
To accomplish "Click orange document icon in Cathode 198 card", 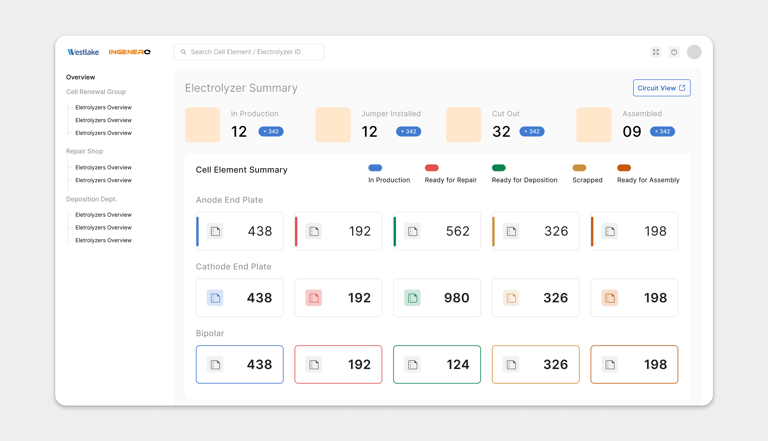I will point(610,298).
